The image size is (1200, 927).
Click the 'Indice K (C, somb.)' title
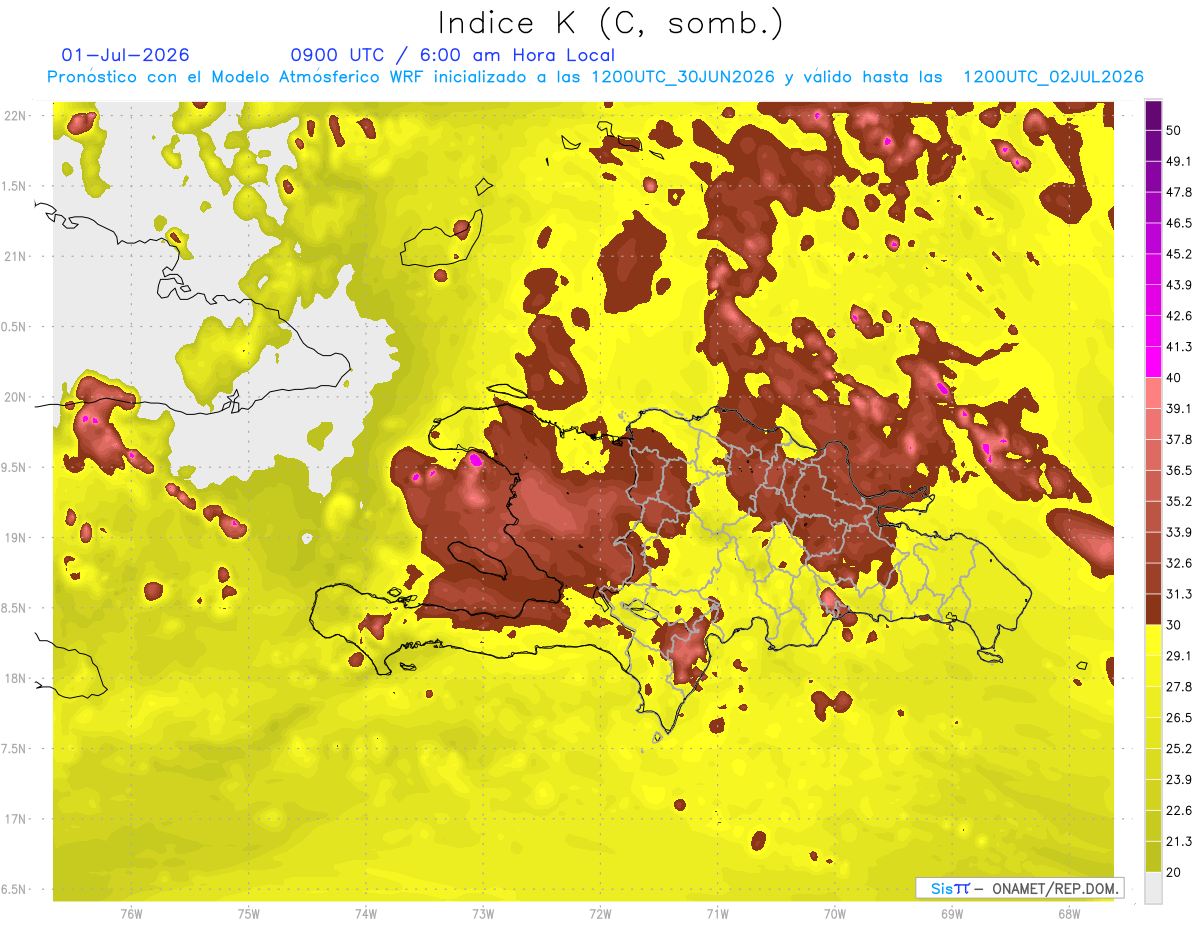610,23
